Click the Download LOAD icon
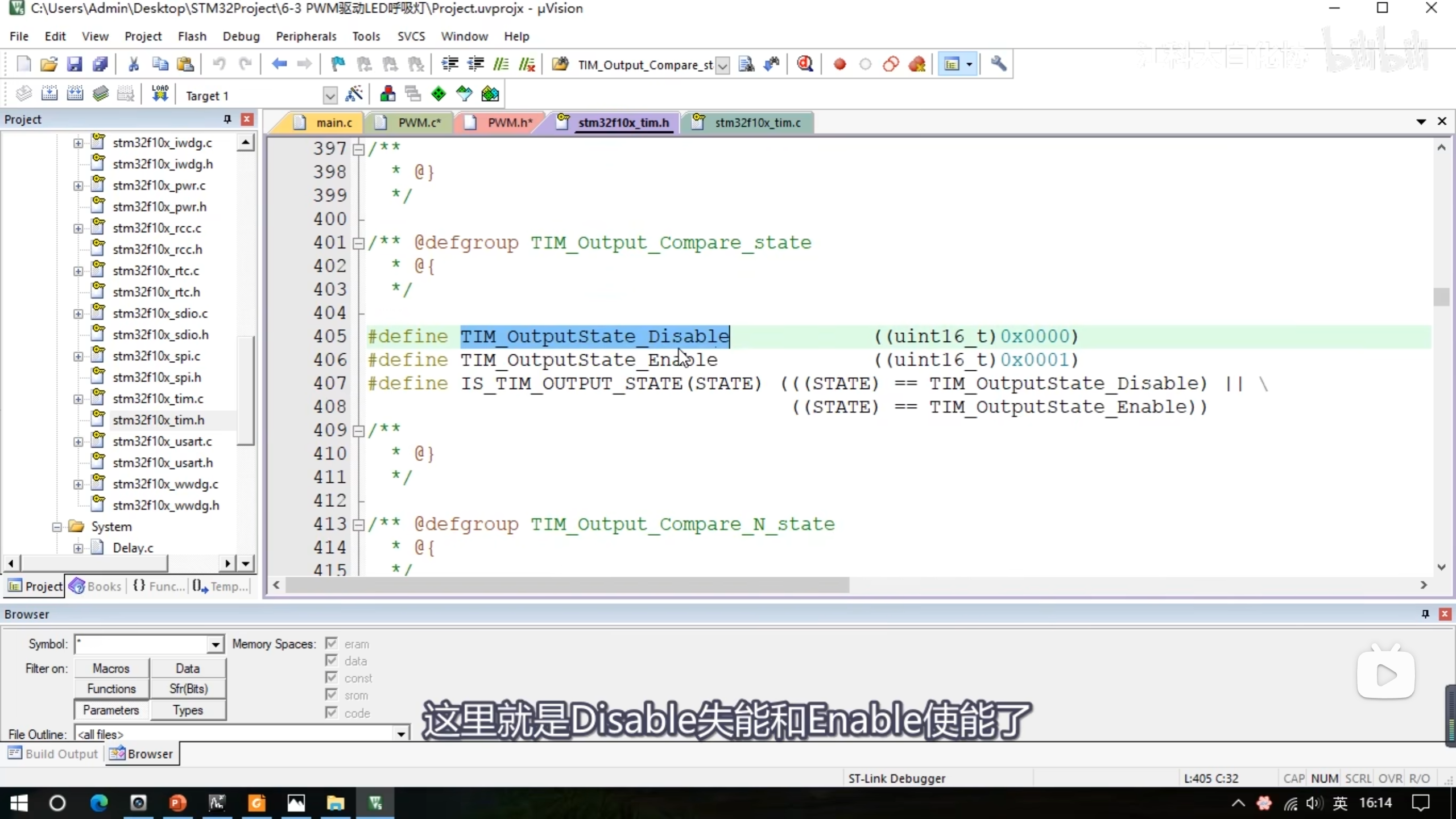 point(160,94)
